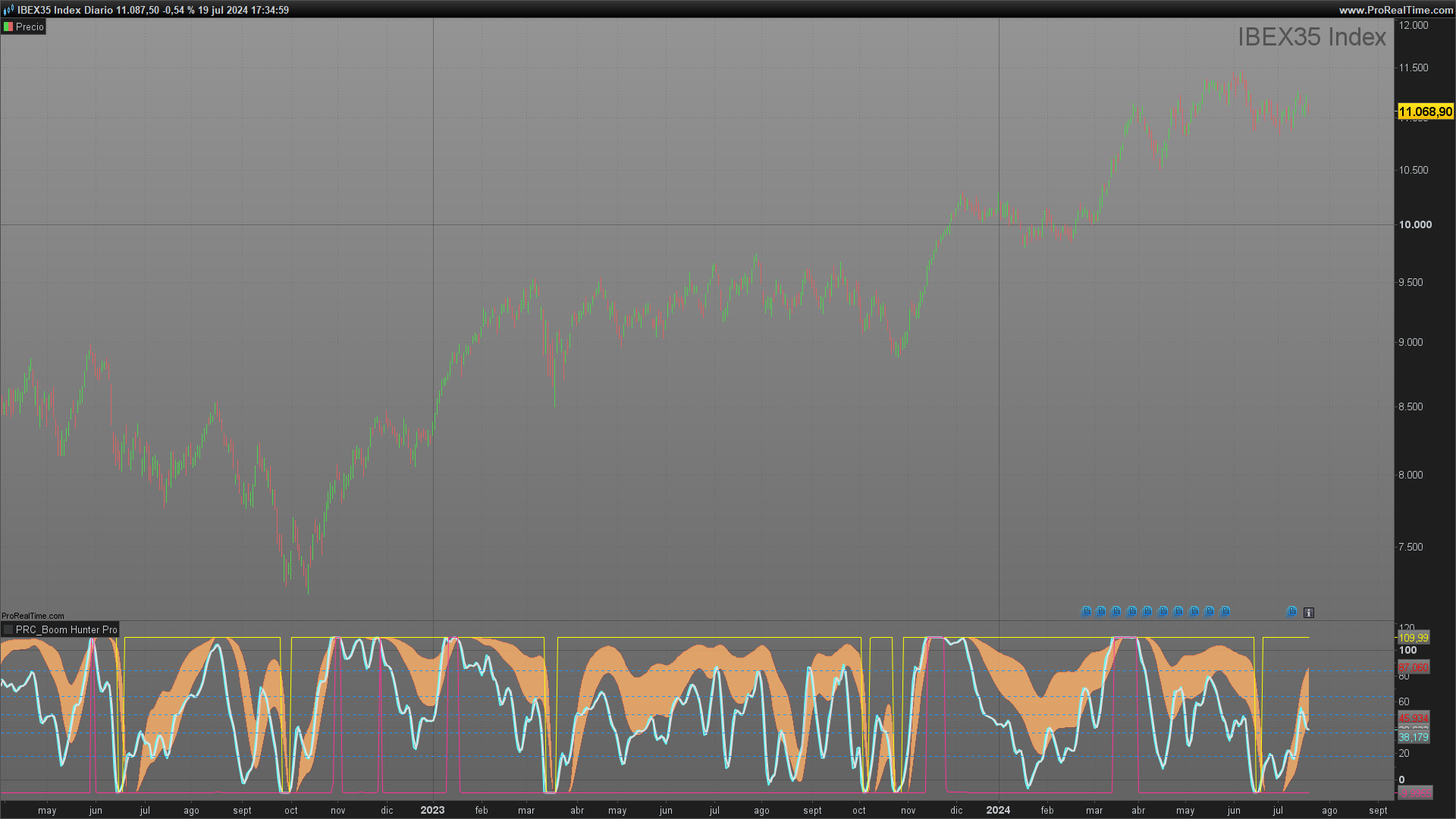Screen dimensions: 1456x819
Task: Open the Precio price legend label
Action: click(30, 27)
